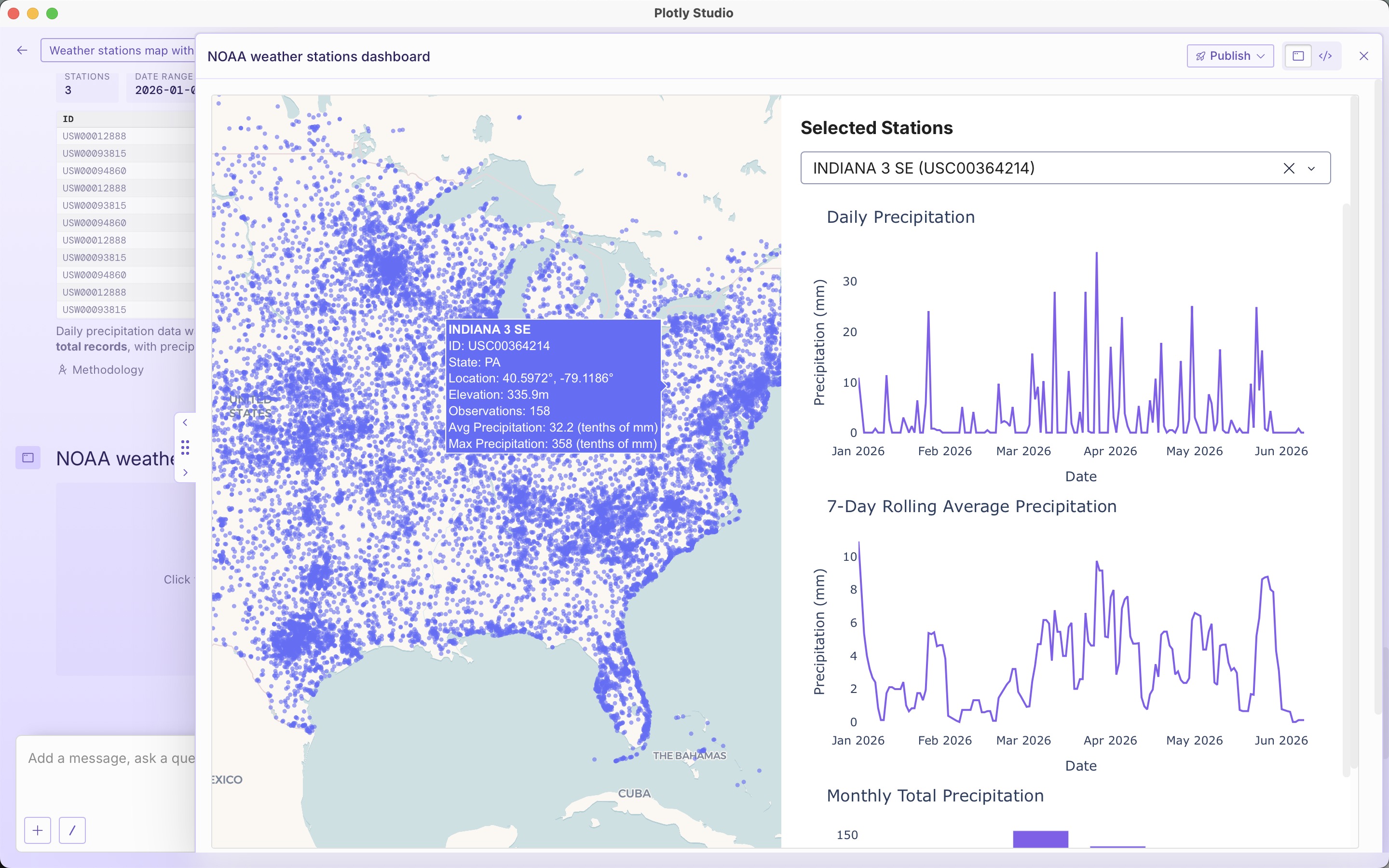Click Apr 2026 tick on Daily Precipitation axis
Viewport: 1389px width, 868px height.
coord(1110,451)
